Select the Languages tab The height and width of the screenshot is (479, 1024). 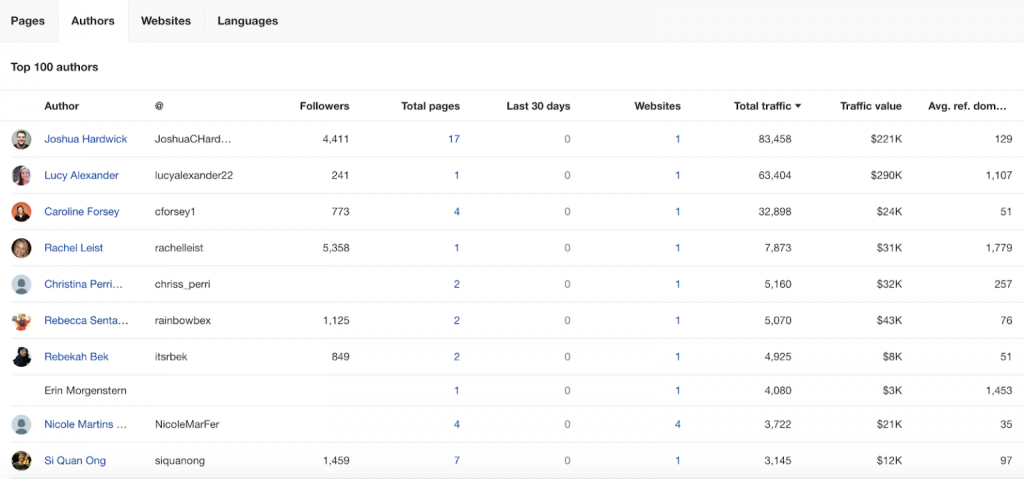248,21
